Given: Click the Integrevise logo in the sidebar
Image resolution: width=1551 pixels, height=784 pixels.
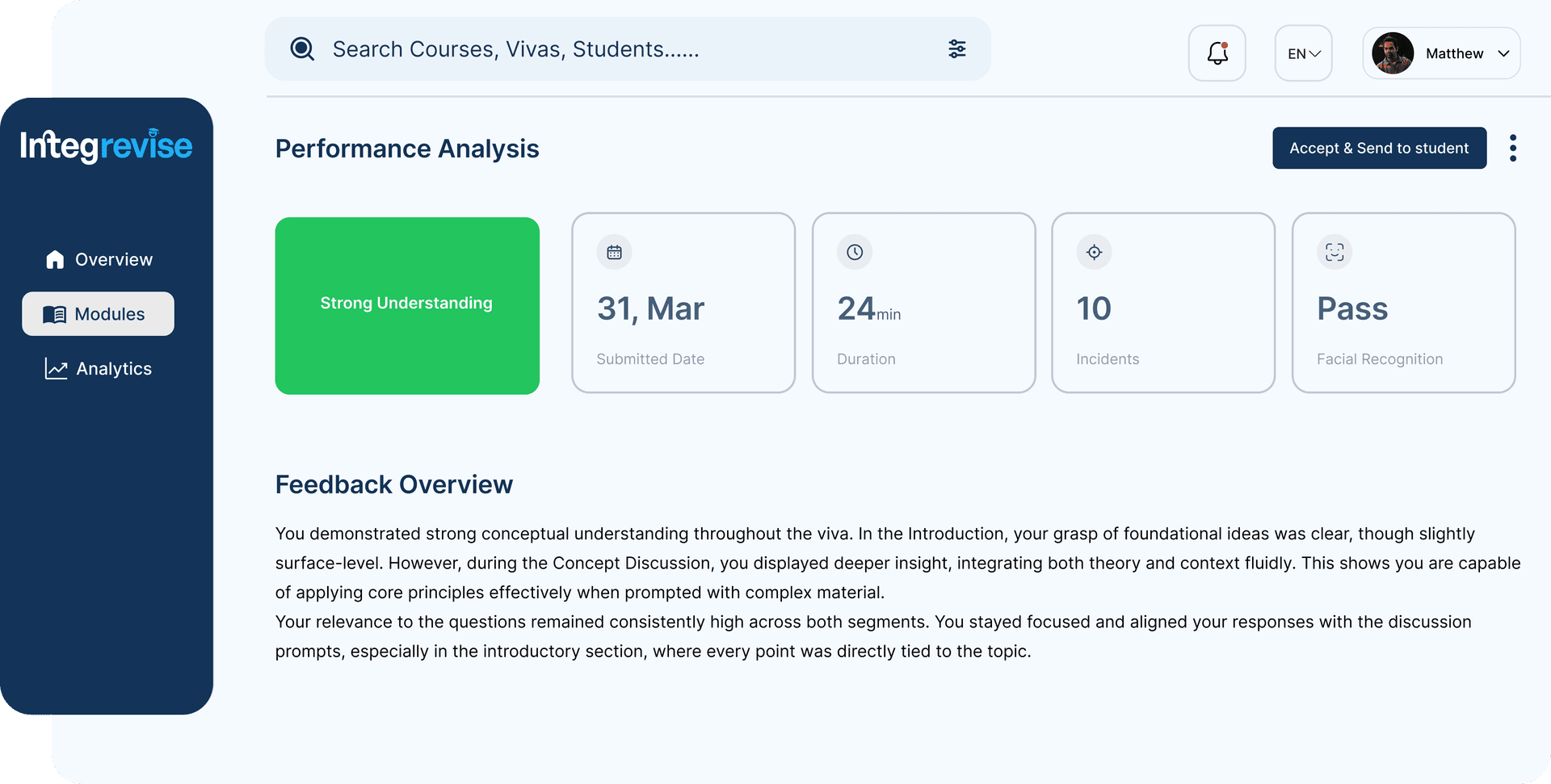Looking at the screenshot, I should point(105,146).
